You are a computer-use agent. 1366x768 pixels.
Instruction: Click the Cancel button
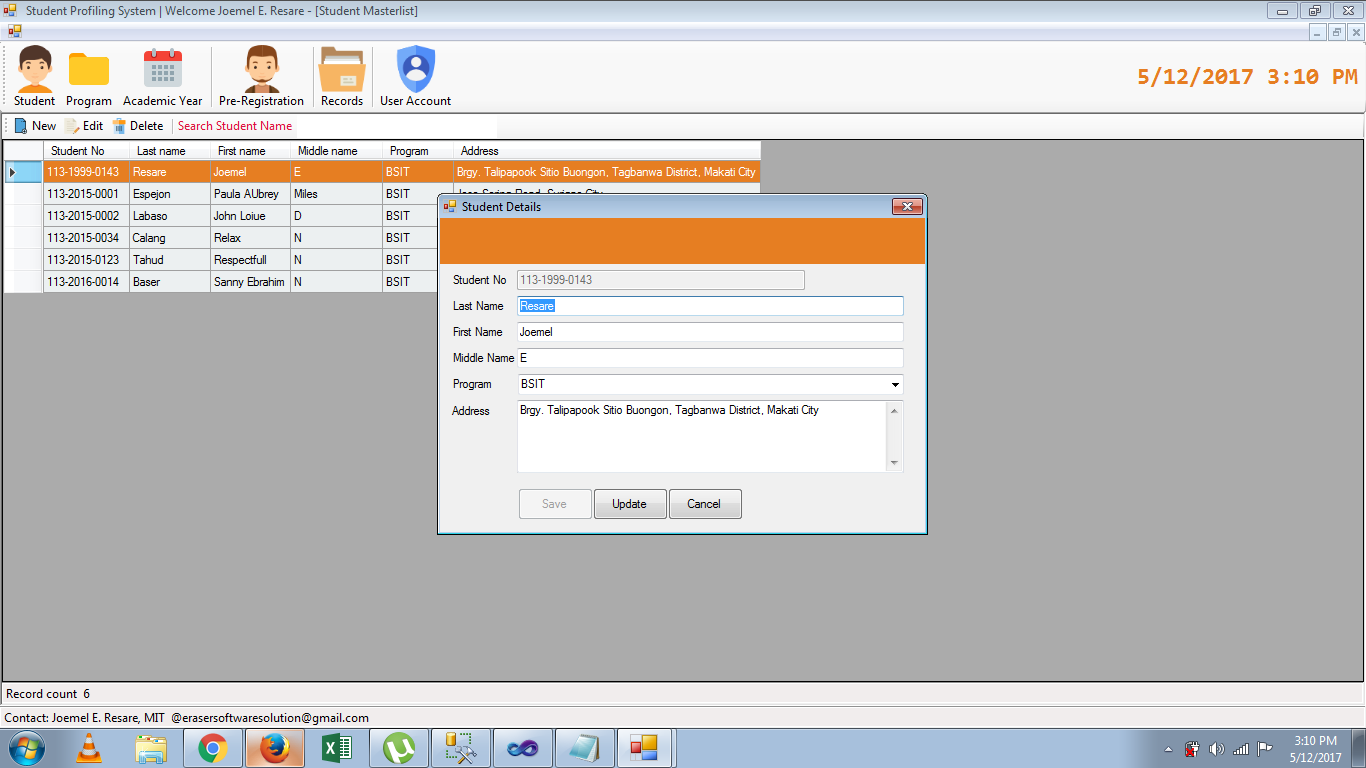[x=705, y=503]
